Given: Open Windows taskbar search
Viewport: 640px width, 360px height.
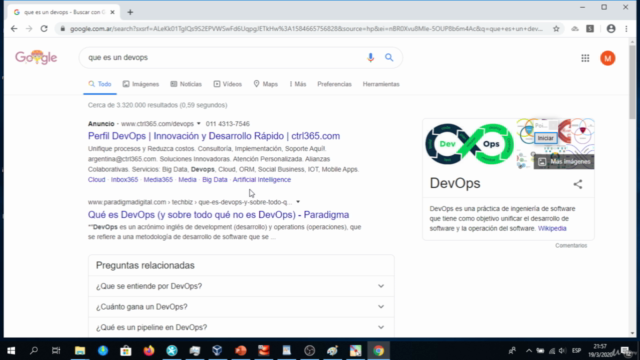Looking at the screenshot, I should point(34,351).
